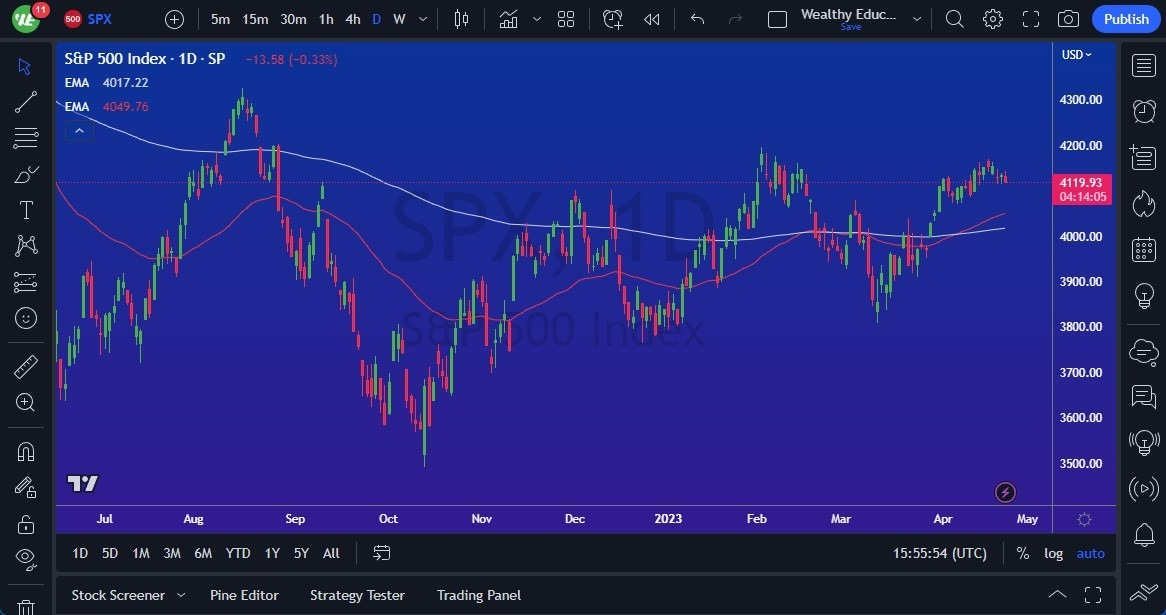1166x615 pixels.
Task: Select the measure ruler tool
Action: click(25, 366)
